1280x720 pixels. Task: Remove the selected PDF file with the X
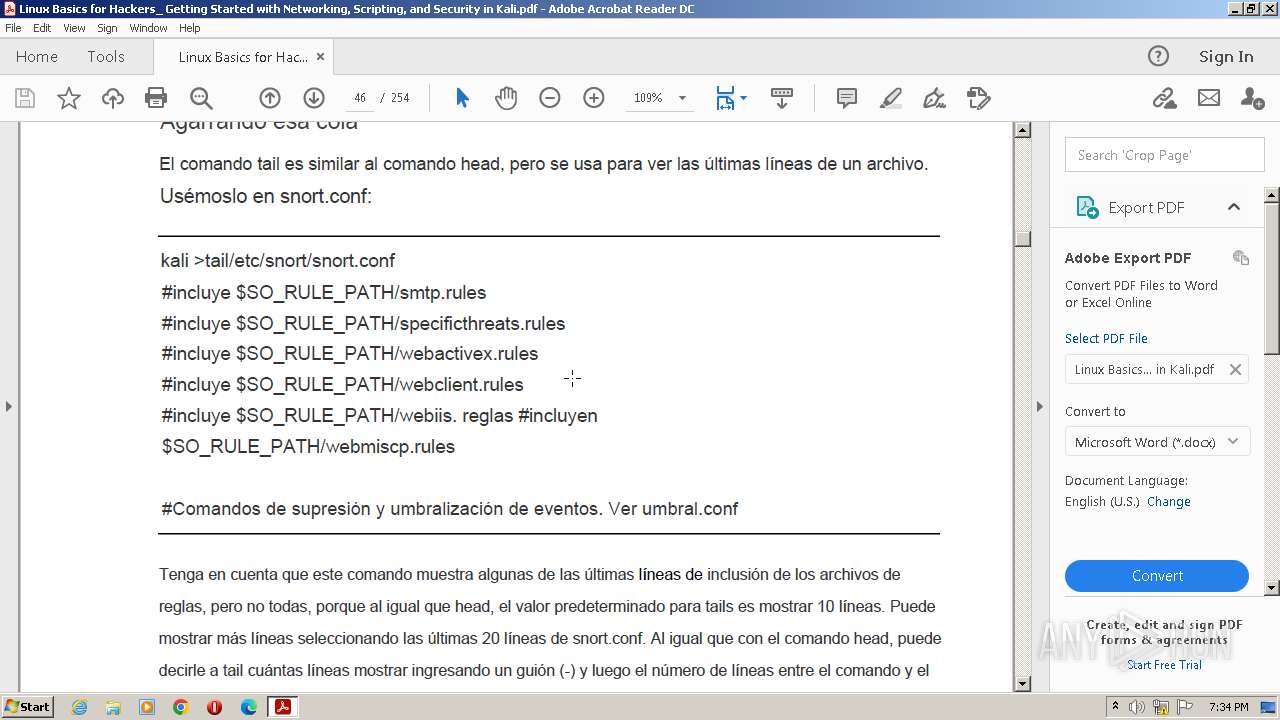pos(1235,369)
